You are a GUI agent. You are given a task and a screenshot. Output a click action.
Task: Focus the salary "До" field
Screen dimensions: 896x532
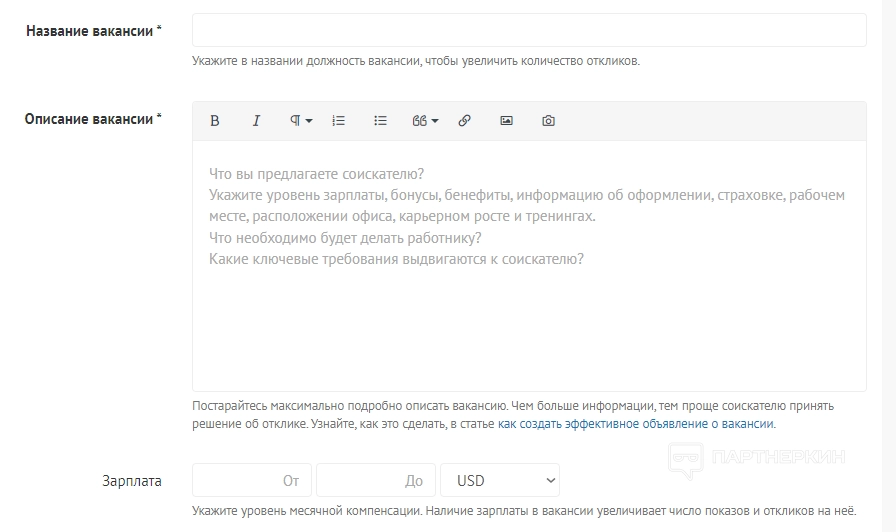point(376,481)
